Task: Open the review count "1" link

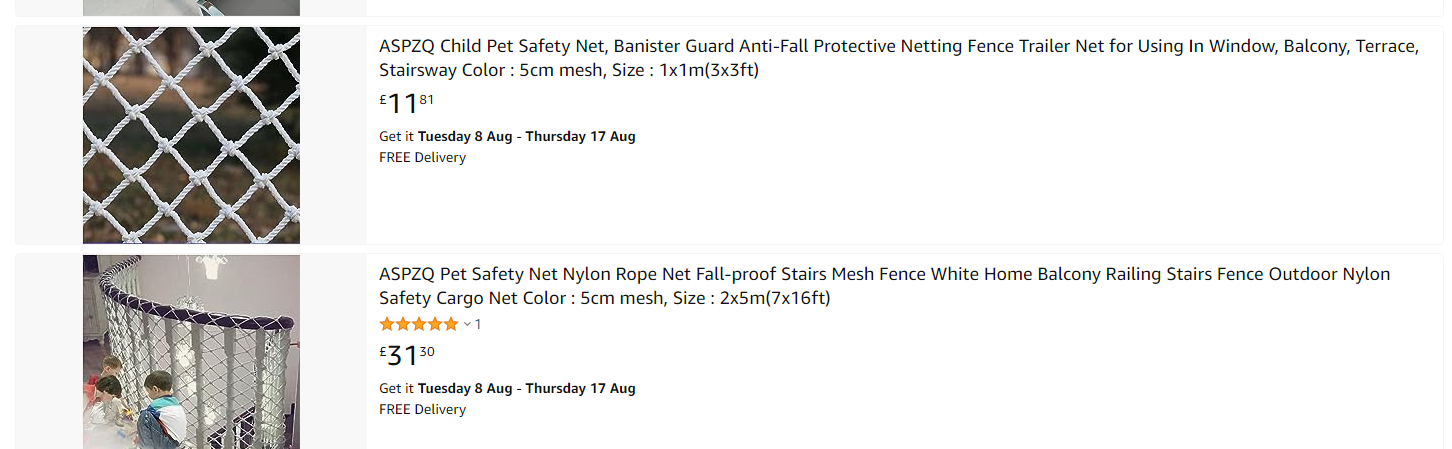Action: tap(478, 324)
